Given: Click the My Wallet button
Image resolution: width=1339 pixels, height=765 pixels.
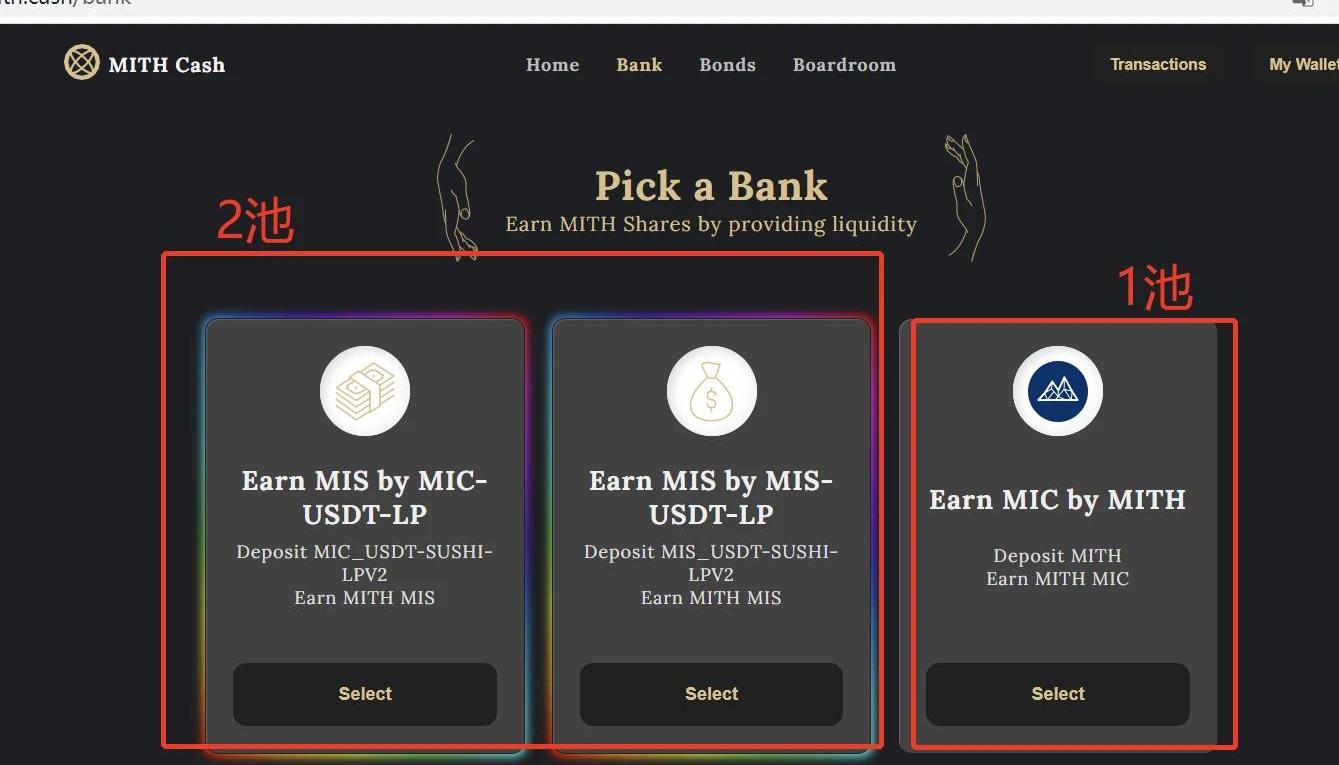Looking at the screenshot, I should pos(1302,65).
